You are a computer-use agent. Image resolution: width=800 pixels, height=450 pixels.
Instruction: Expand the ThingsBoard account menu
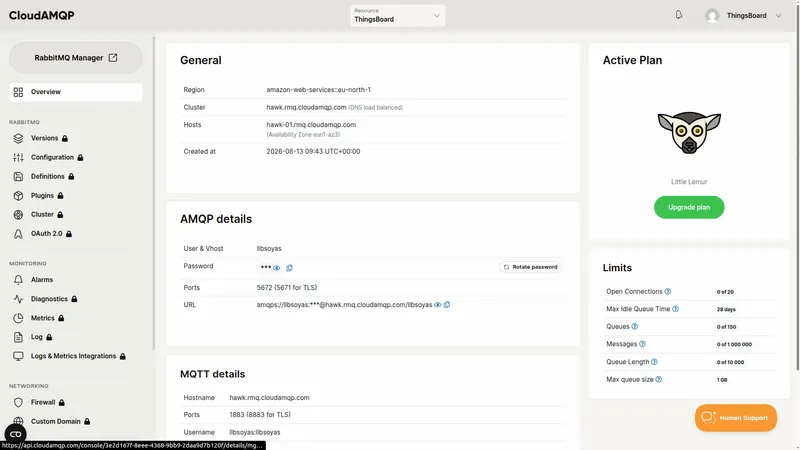(x=778, y=16)
